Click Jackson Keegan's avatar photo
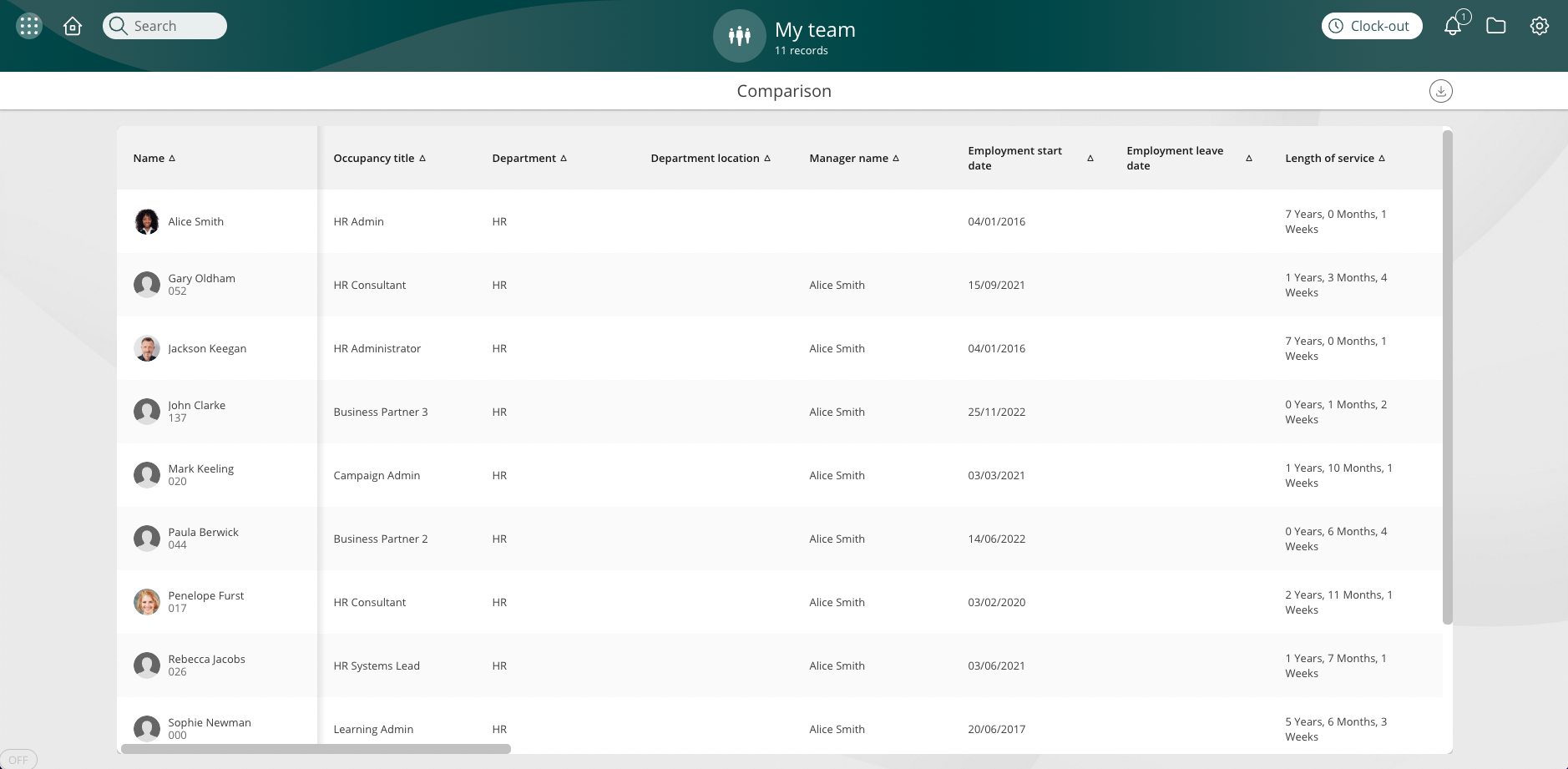1568x769 pixels. click(147, 348)
